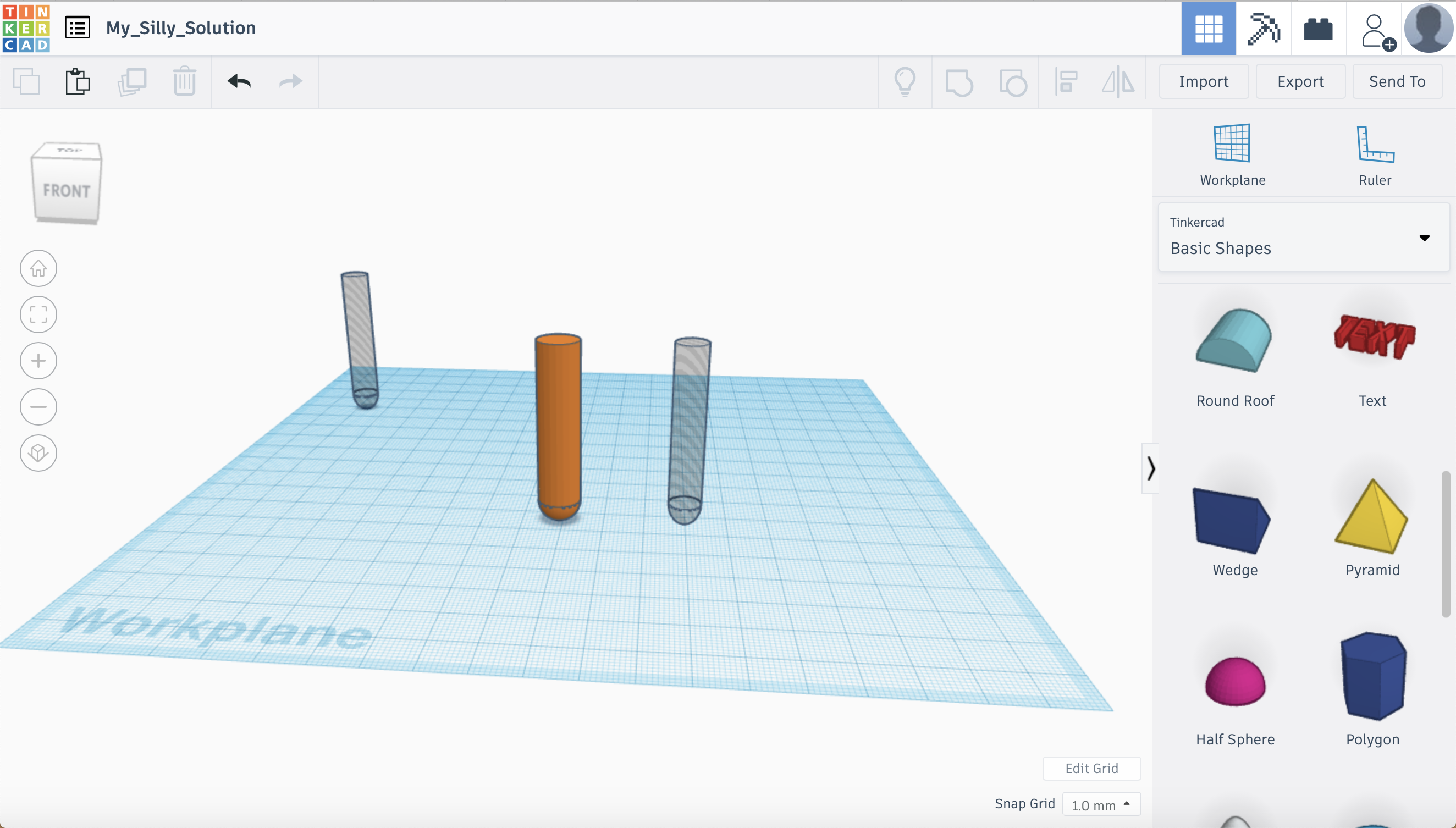Open the designs list icon
This screenshot has height=828, width=1456.
tap(78, 27)
